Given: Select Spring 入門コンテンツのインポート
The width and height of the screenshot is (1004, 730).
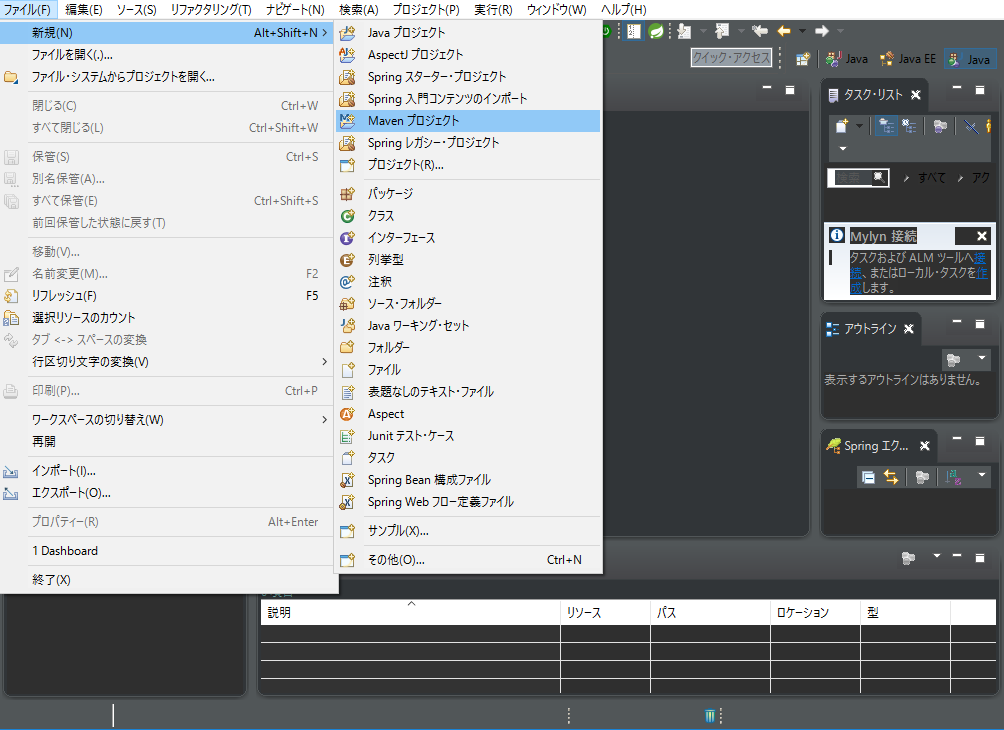Looking at the screenshot, I should [468, 99].
